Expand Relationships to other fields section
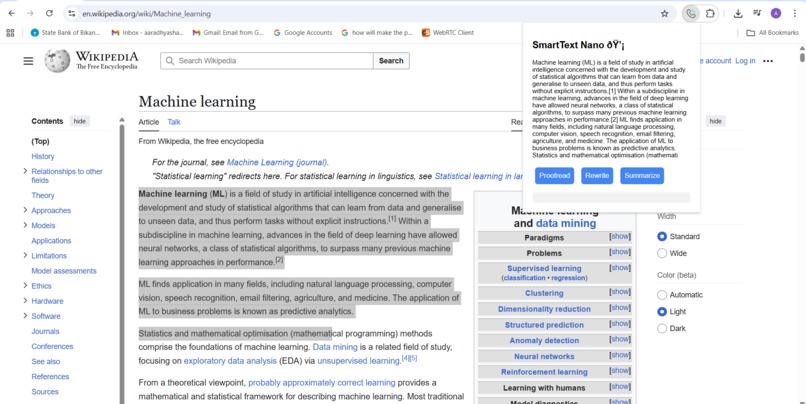This screenshot has height=404, width=806. coord(25,171)
